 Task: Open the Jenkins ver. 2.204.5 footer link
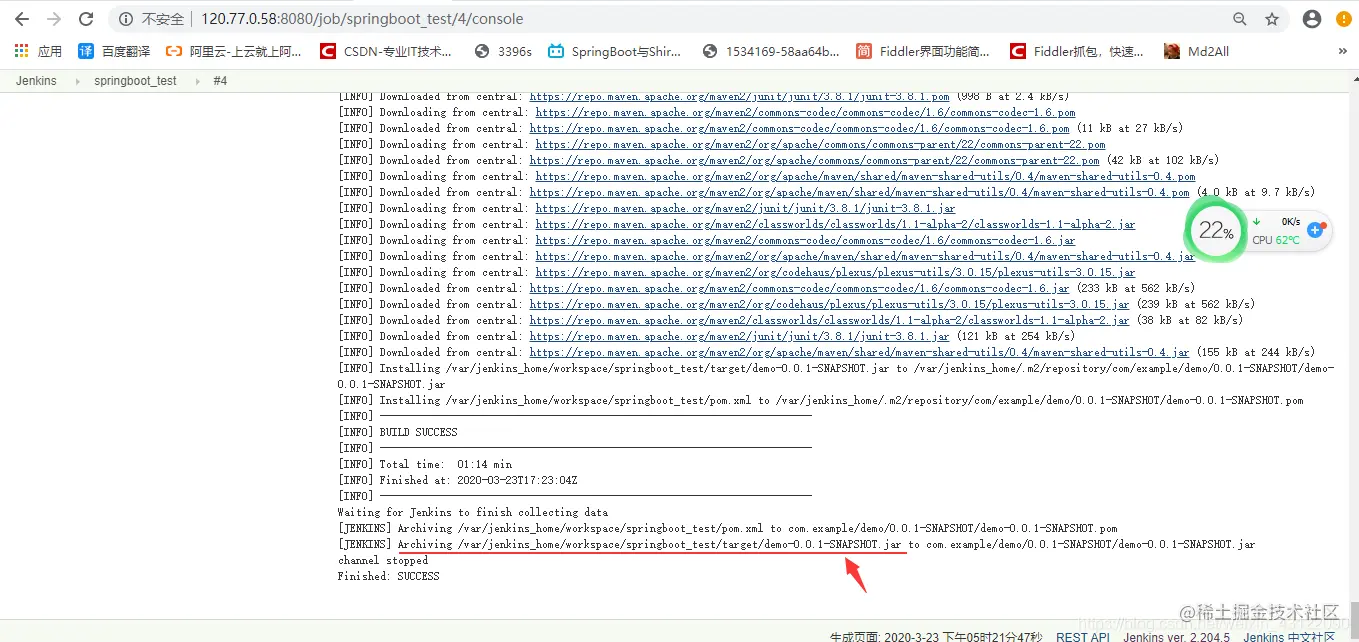tap(1176, 636)
